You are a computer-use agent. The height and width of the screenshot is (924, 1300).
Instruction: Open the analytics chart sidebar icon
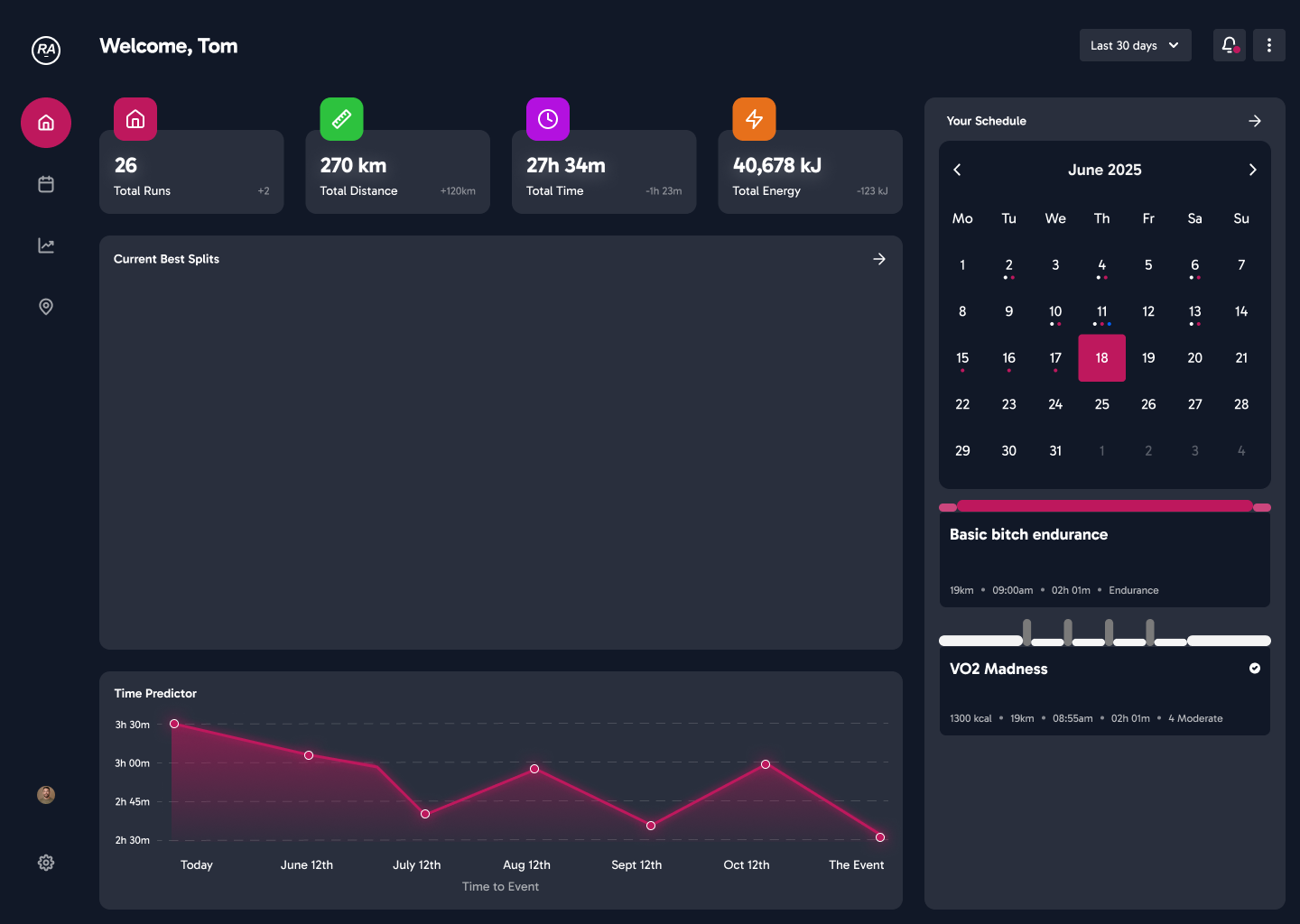46,245
